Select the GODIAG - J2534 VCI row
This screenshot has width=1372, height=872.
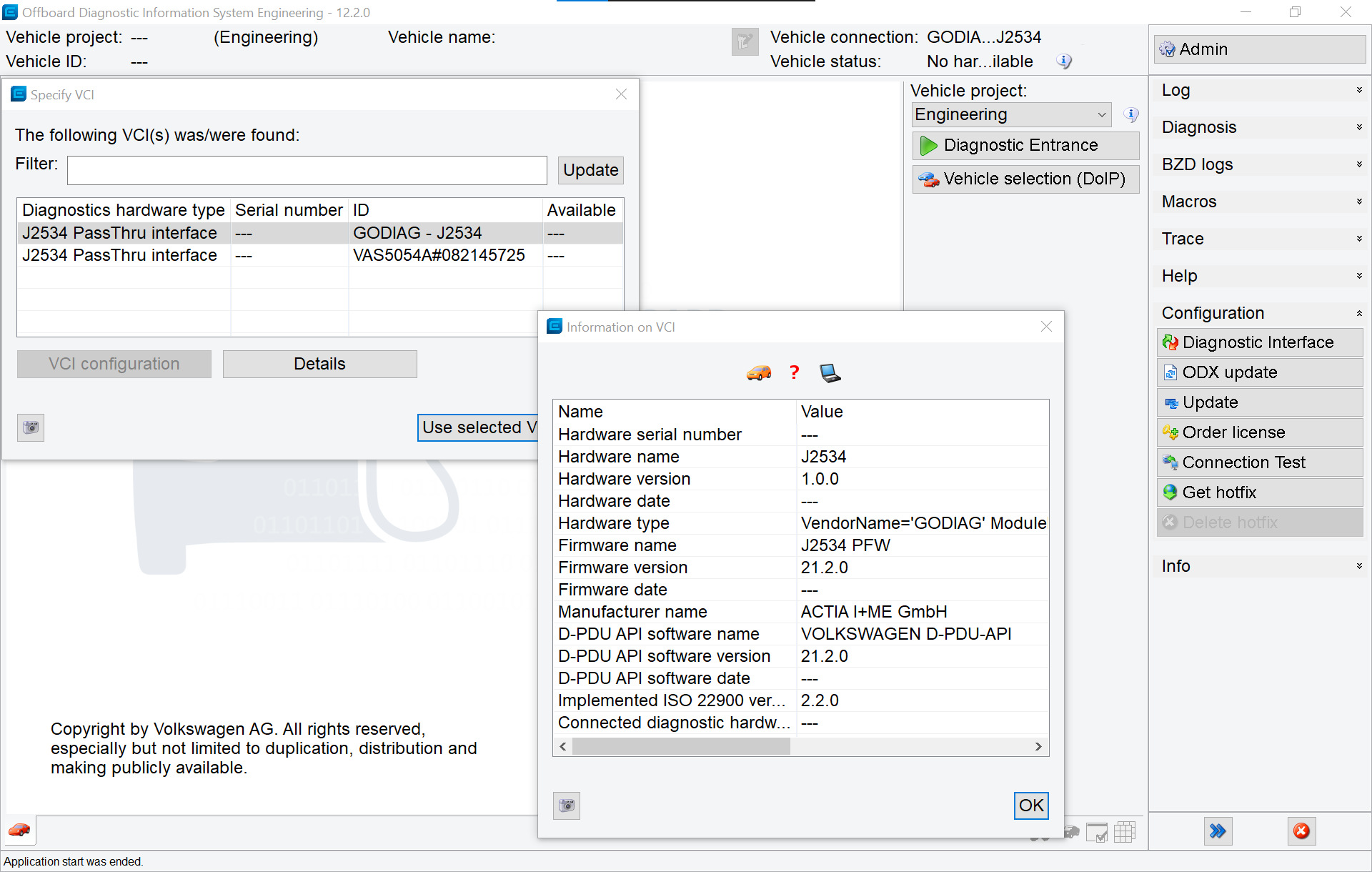tap(320, 233)
